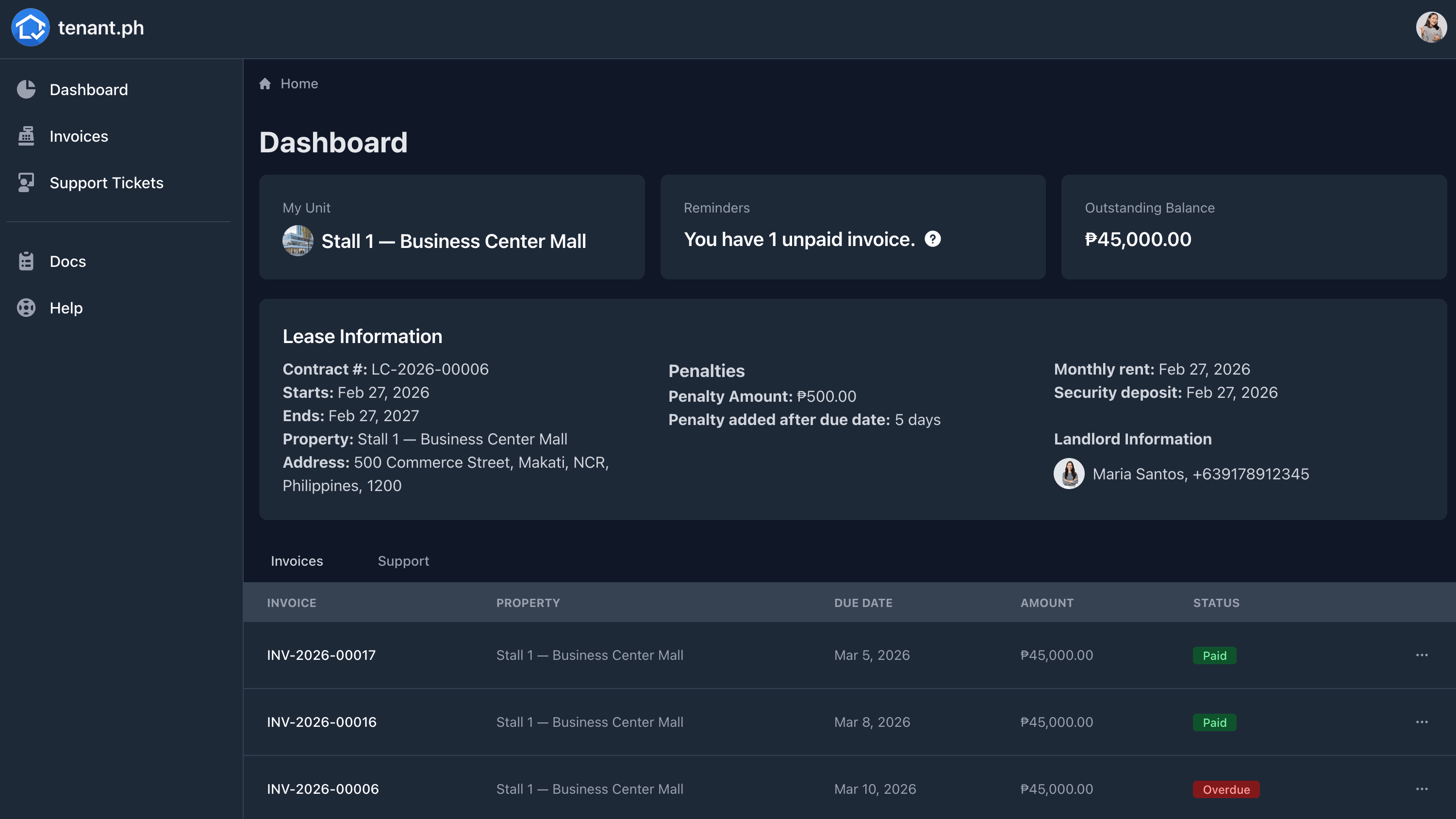Click the Home breadcrumb house icon

click(265, 83)
